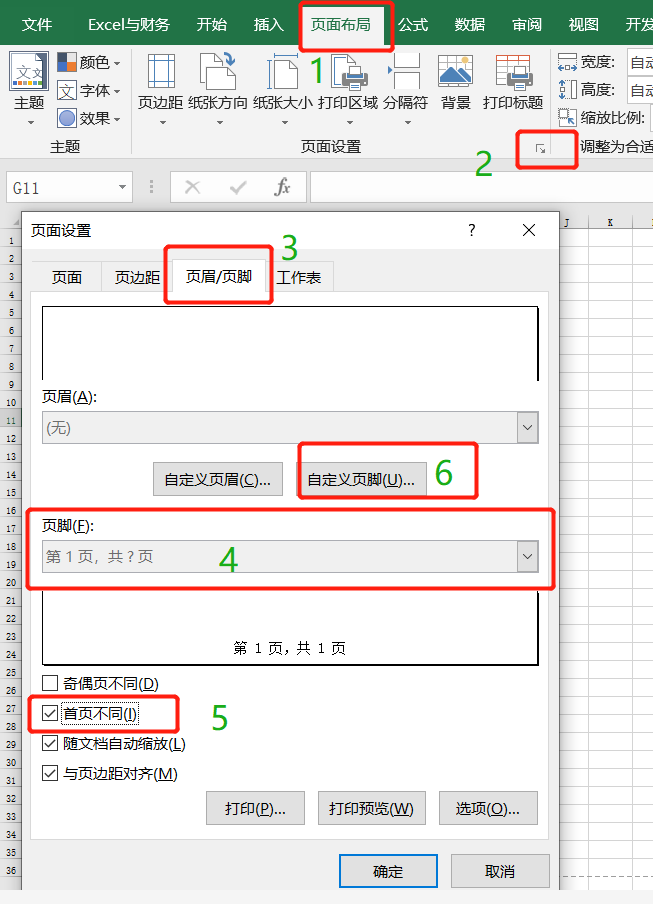This screenshot has height=904, width=653.
Task: Click the 背景 background icon
Action: point(455,71)
